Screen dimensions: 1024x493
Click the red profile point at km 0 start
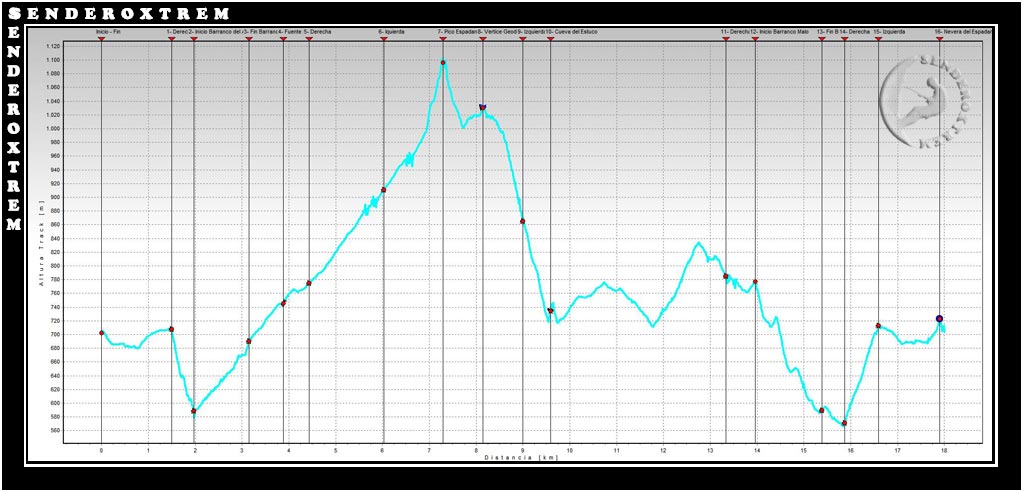click(101, 332)
